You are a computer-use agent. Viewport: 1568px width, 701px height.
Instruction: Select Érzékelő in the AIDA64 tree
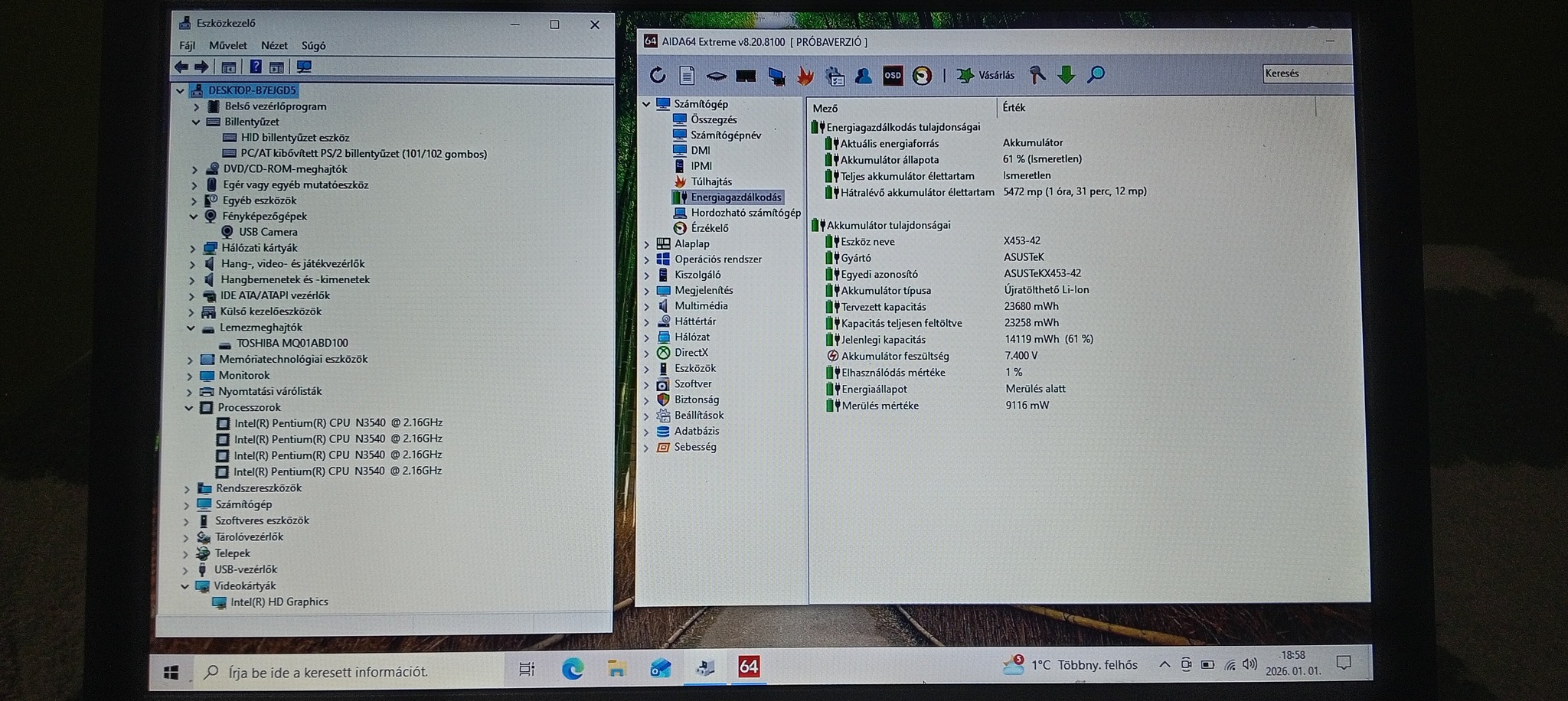pos(710,228)
